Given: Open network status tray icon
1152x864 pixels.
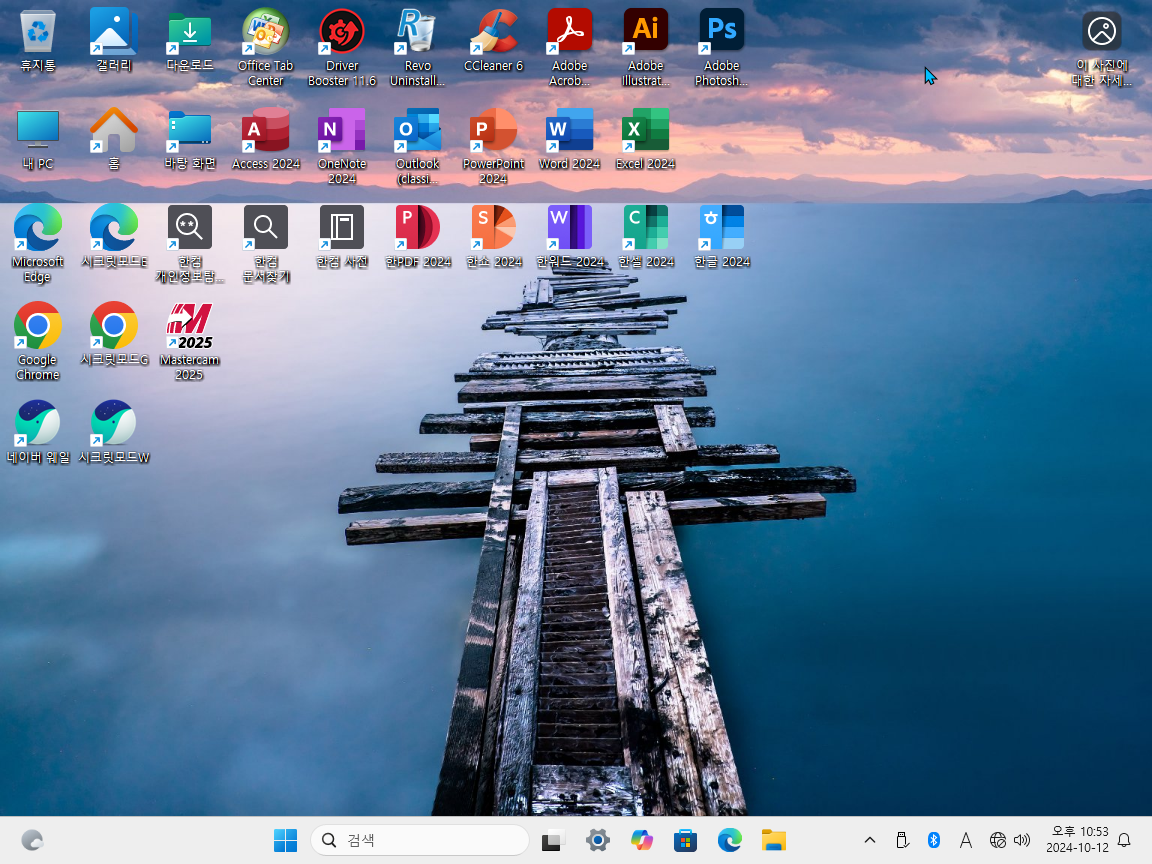Looking at the screenshot, I should tap(997, 840).
